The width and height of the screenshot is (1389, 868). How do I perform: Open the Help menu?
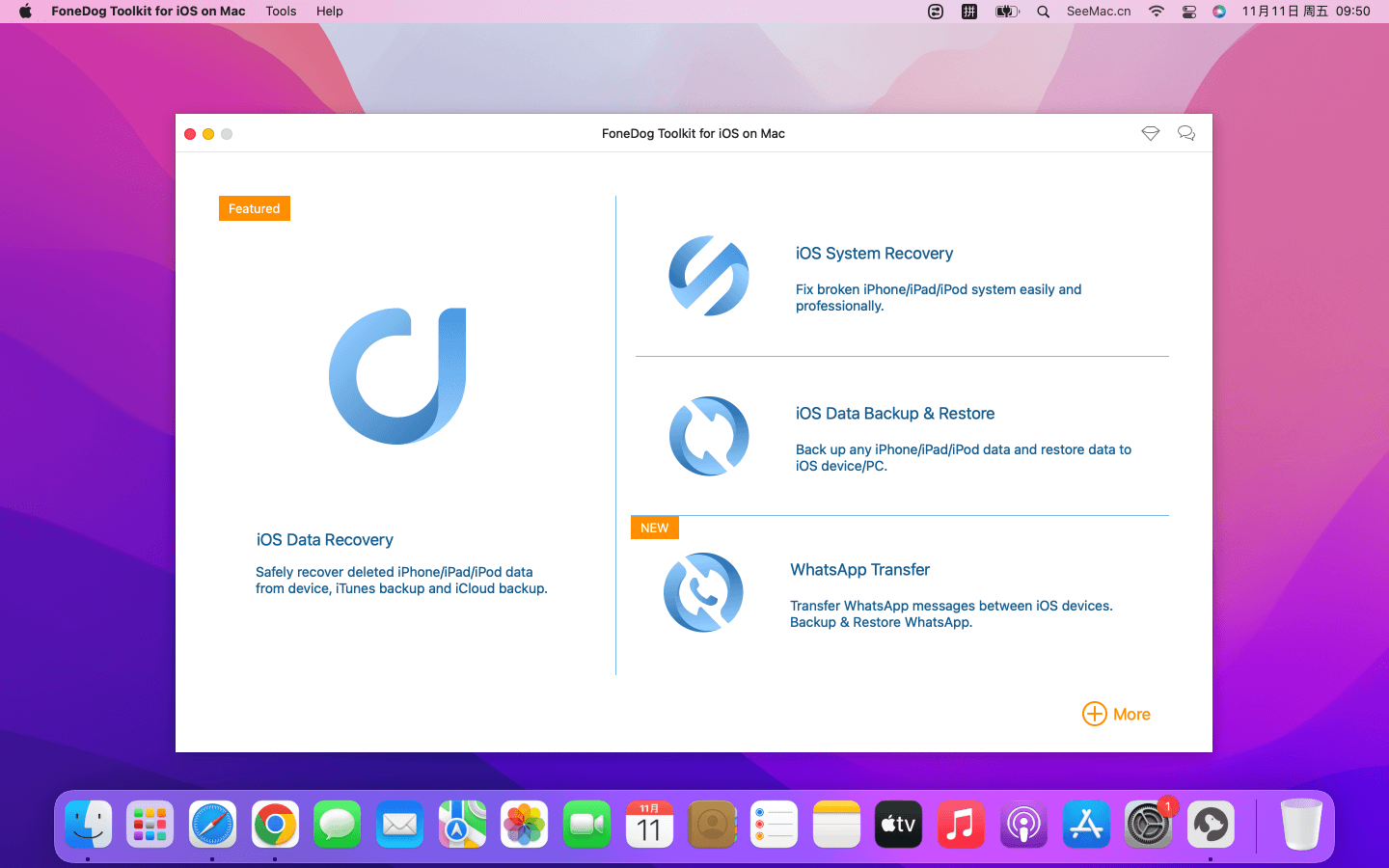click(x=330, y=12)
